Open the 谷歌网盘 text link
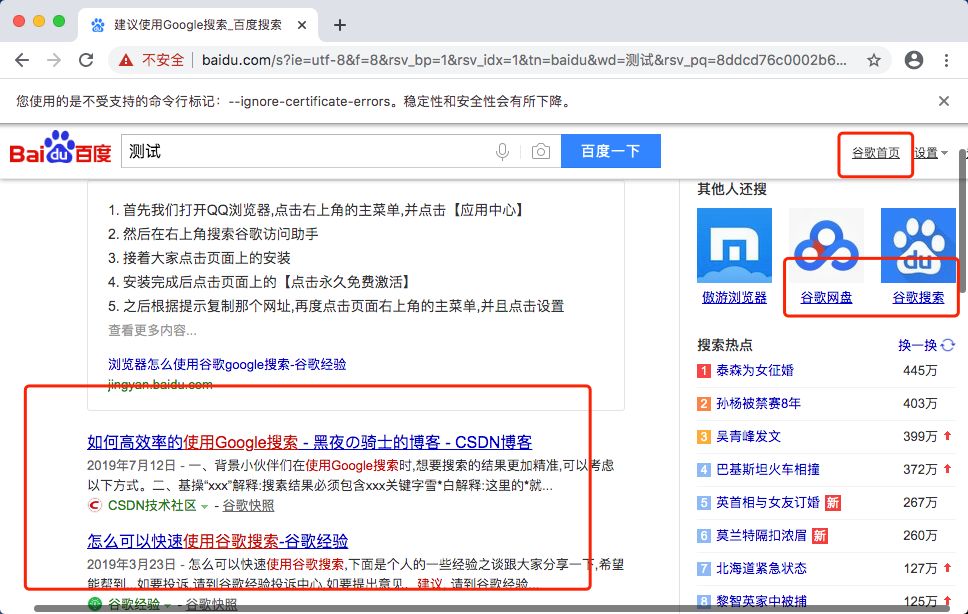 point(826,297)
